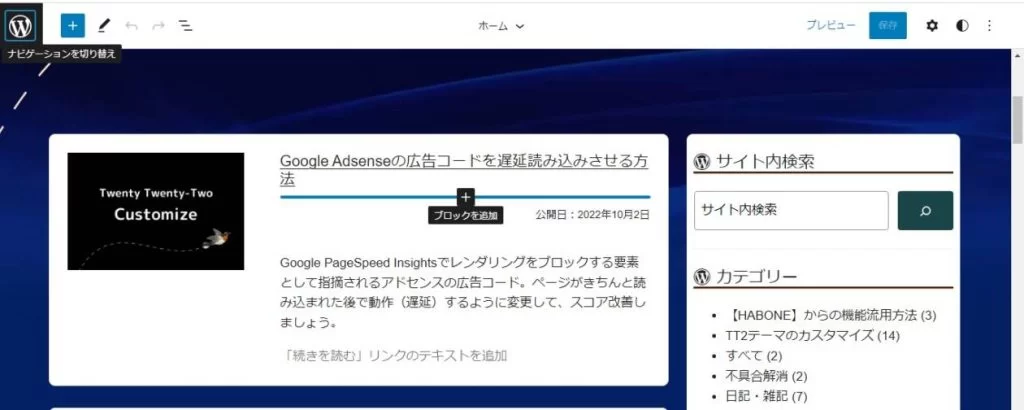1024x410 pixels.
Task: Click the WordPress icon beside カテゴリー heading
Action: point(702,277)
